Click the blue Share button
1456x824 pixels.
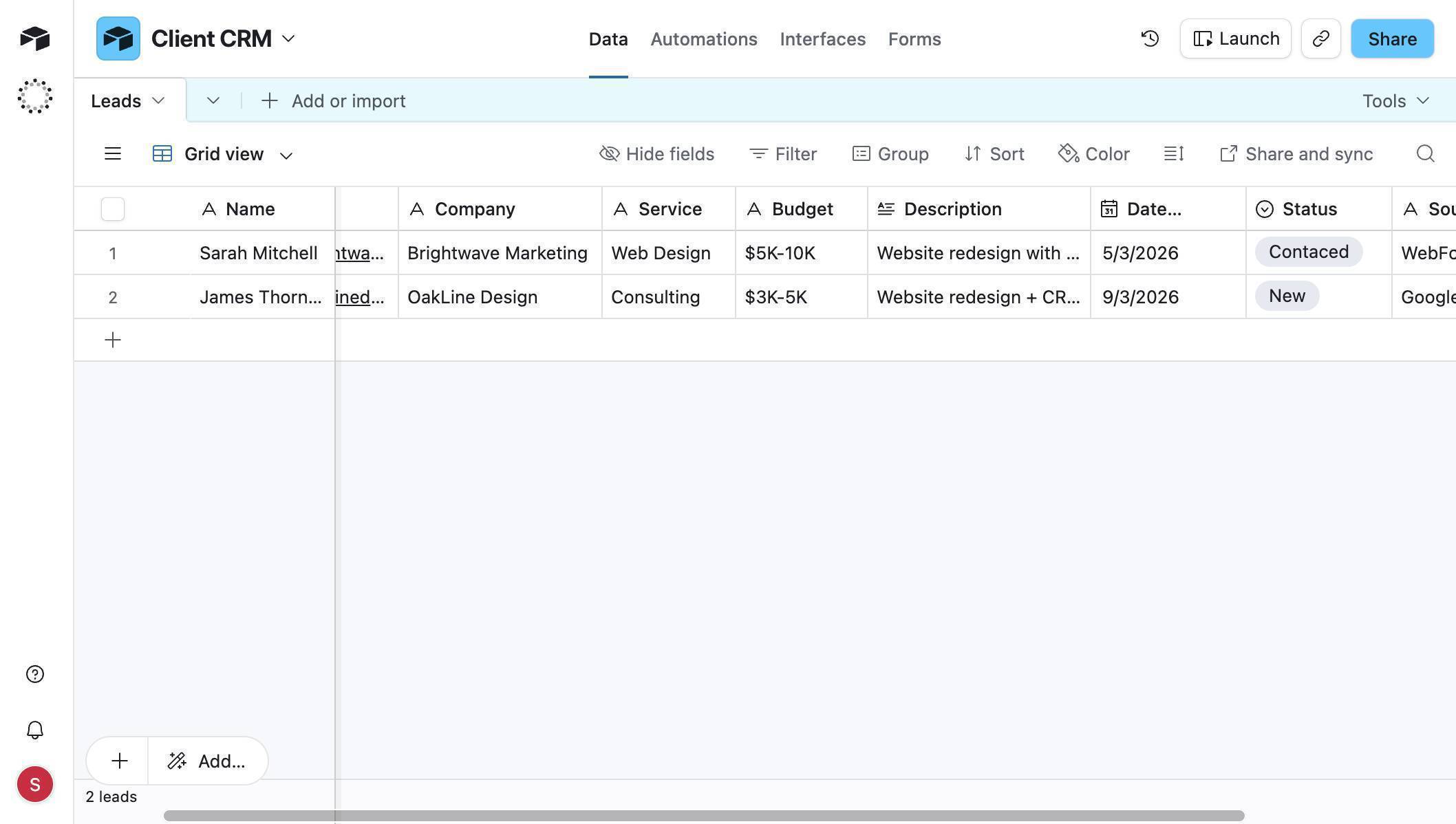point(1391,39)
